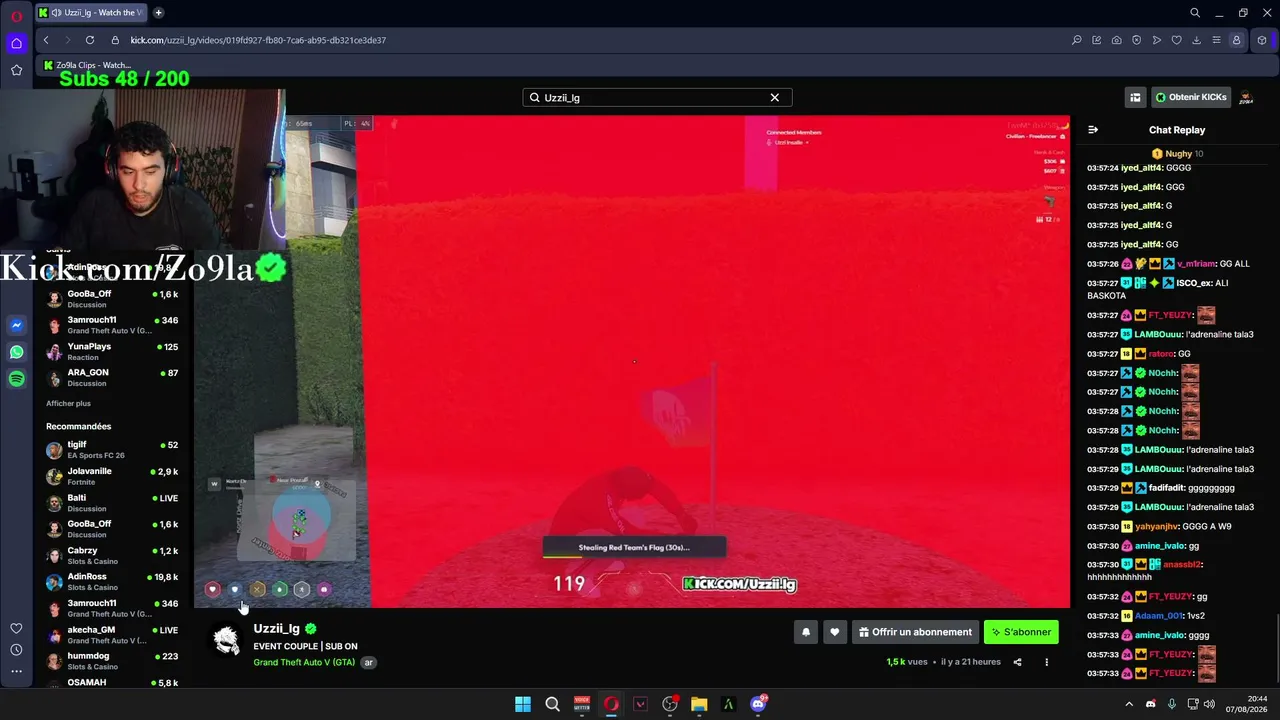
Task: Open Voicemeeter from the taskbar
Action: coord(582,704)
